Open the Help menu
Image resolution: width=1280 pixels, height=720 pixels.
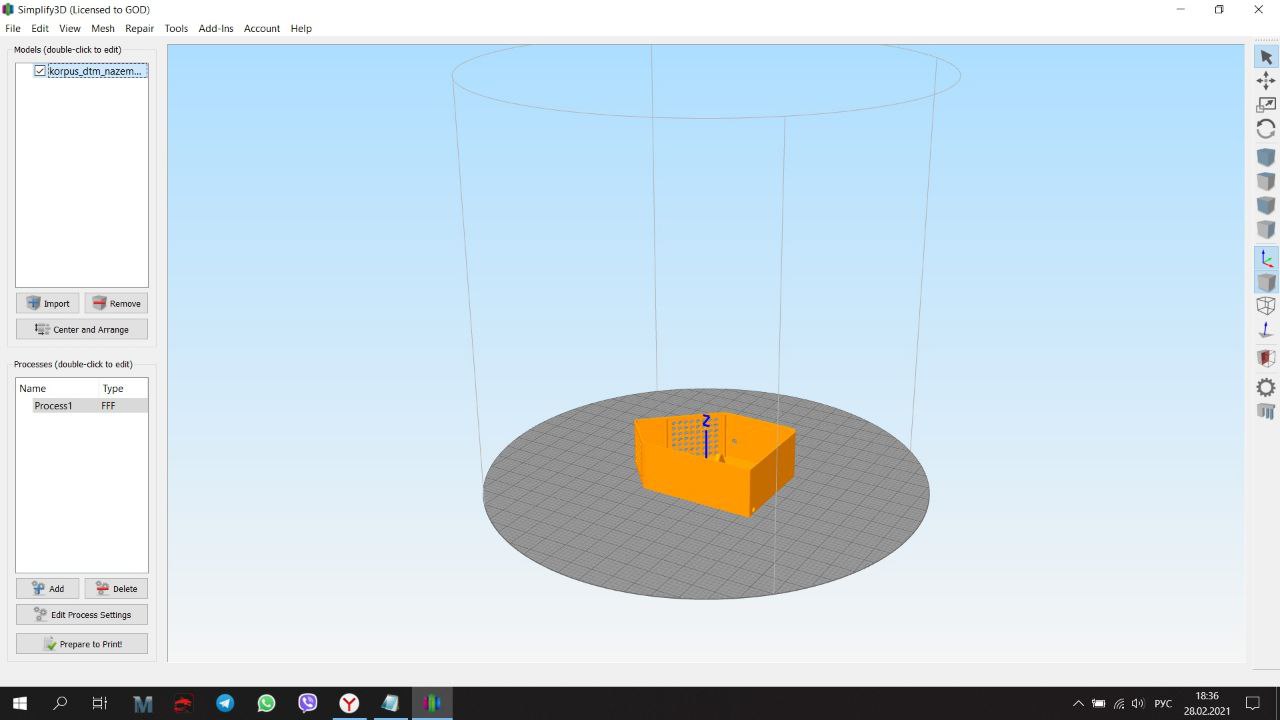[301, 28]
